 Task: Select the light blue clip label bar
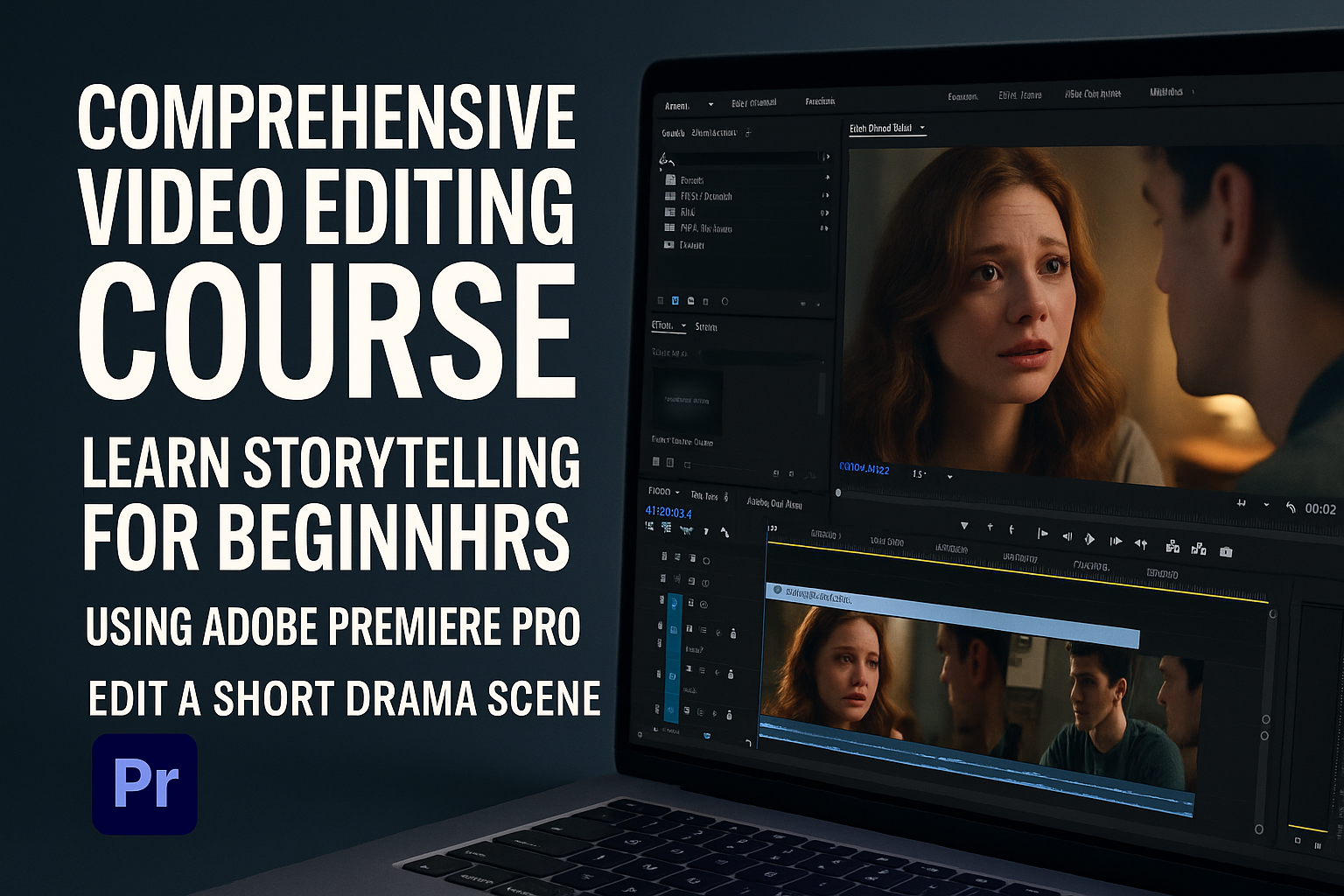(952, 615)
